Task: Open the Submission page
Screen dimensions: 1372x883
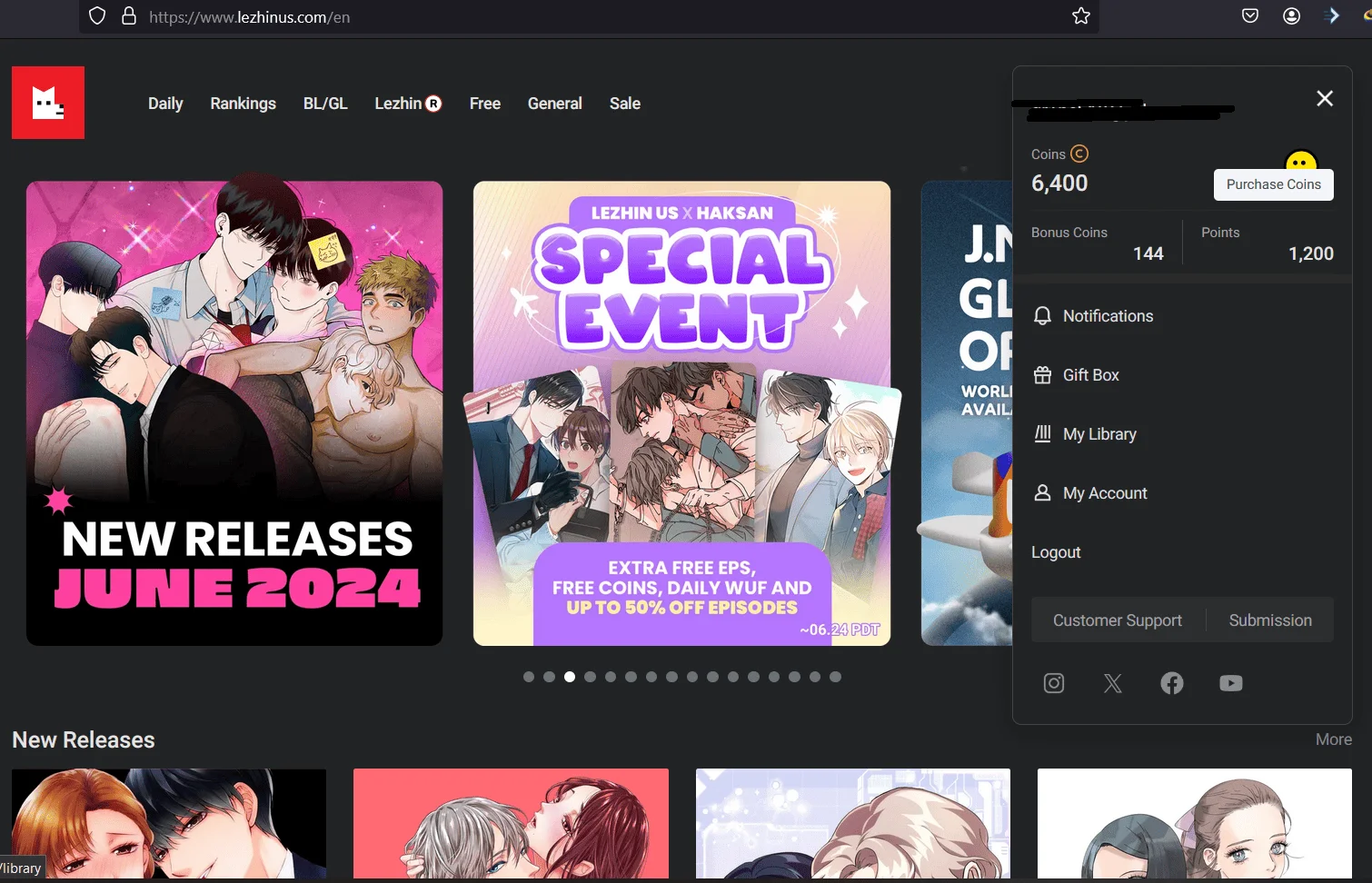Action: pyautogui.click(x=1270, y=620)
